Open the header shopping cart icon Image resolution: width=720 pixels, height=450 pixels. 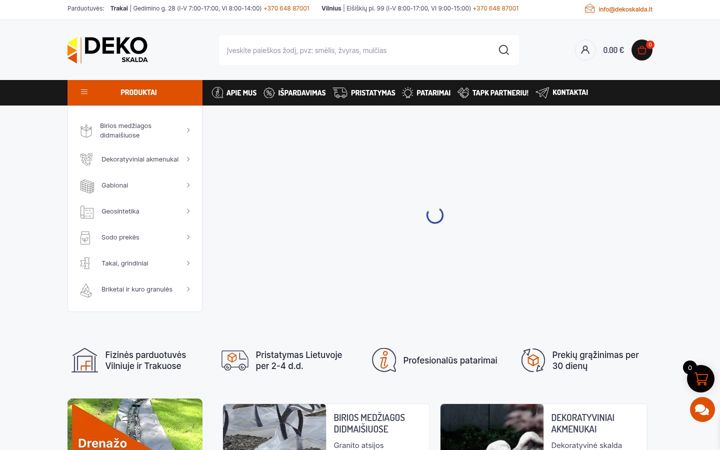[x=642, y=50]
